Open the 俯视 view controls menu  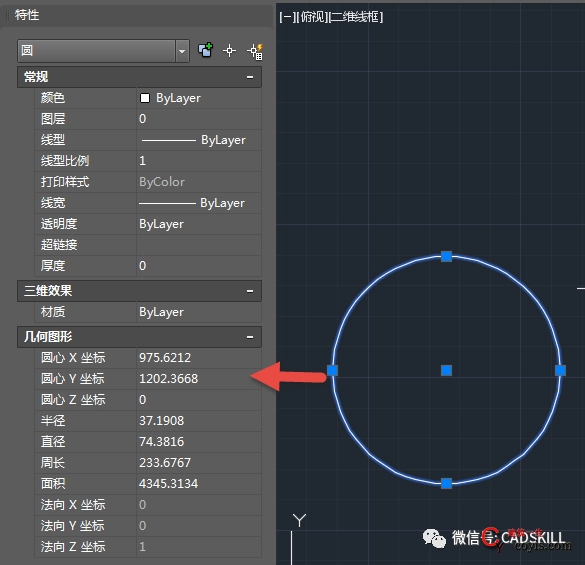tap(313, 17)
